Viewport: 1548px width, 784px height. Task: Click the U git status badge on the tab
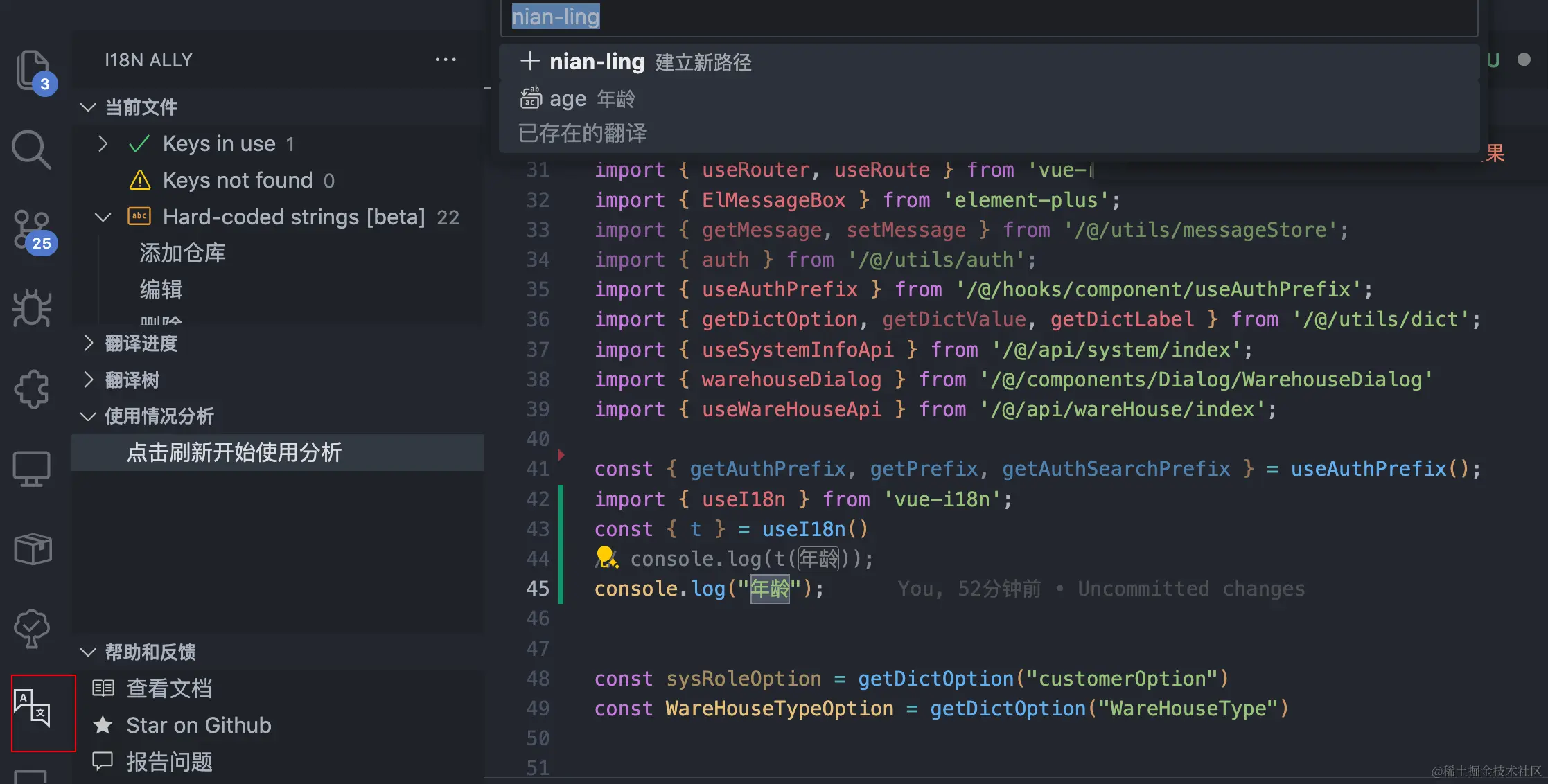tap(1493, 60)
